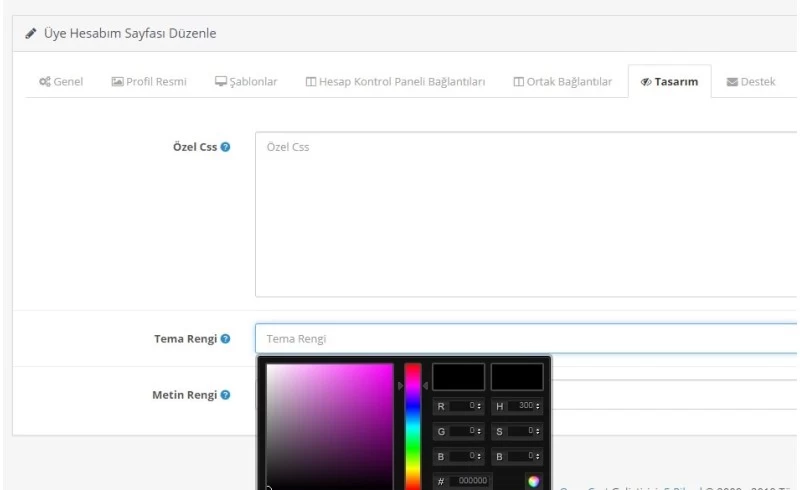
Task: Click the Tema Rengi help icon
Action: (x=225, y=338)
